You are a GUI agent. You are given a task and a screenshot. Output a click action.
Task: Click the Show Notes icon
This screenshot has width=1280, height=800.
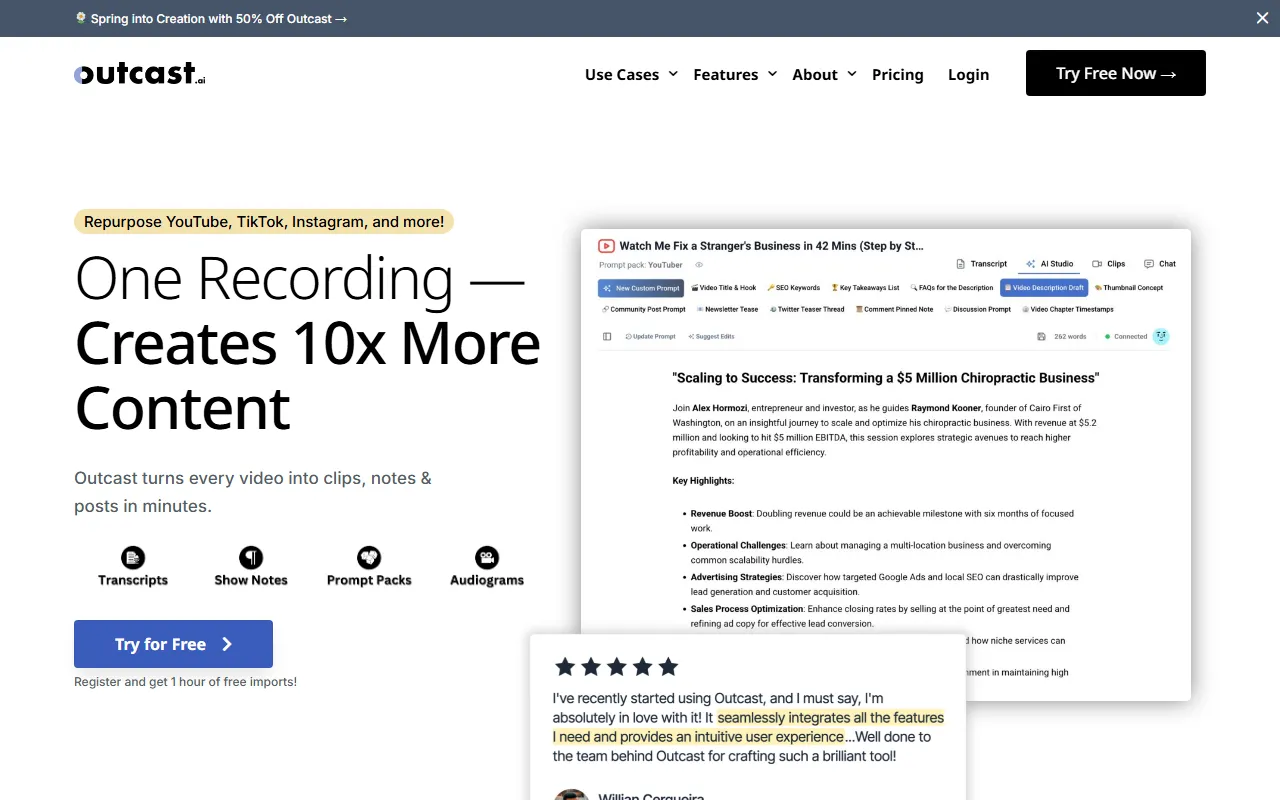(251, 558)
